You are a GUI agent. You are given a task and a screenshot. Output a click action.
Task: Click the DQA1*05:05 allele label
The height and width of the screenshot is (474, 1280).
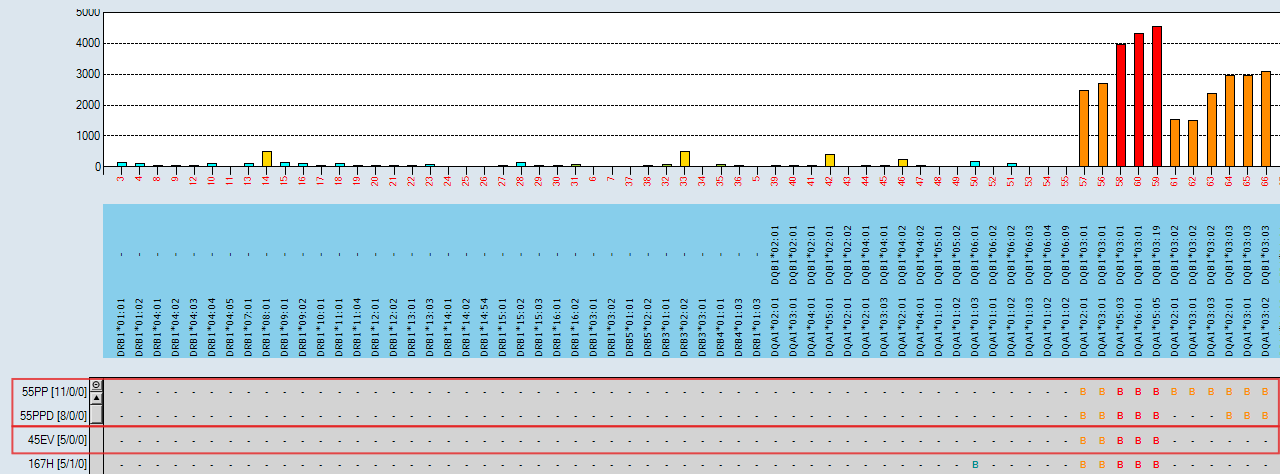tap(1157, 326)
